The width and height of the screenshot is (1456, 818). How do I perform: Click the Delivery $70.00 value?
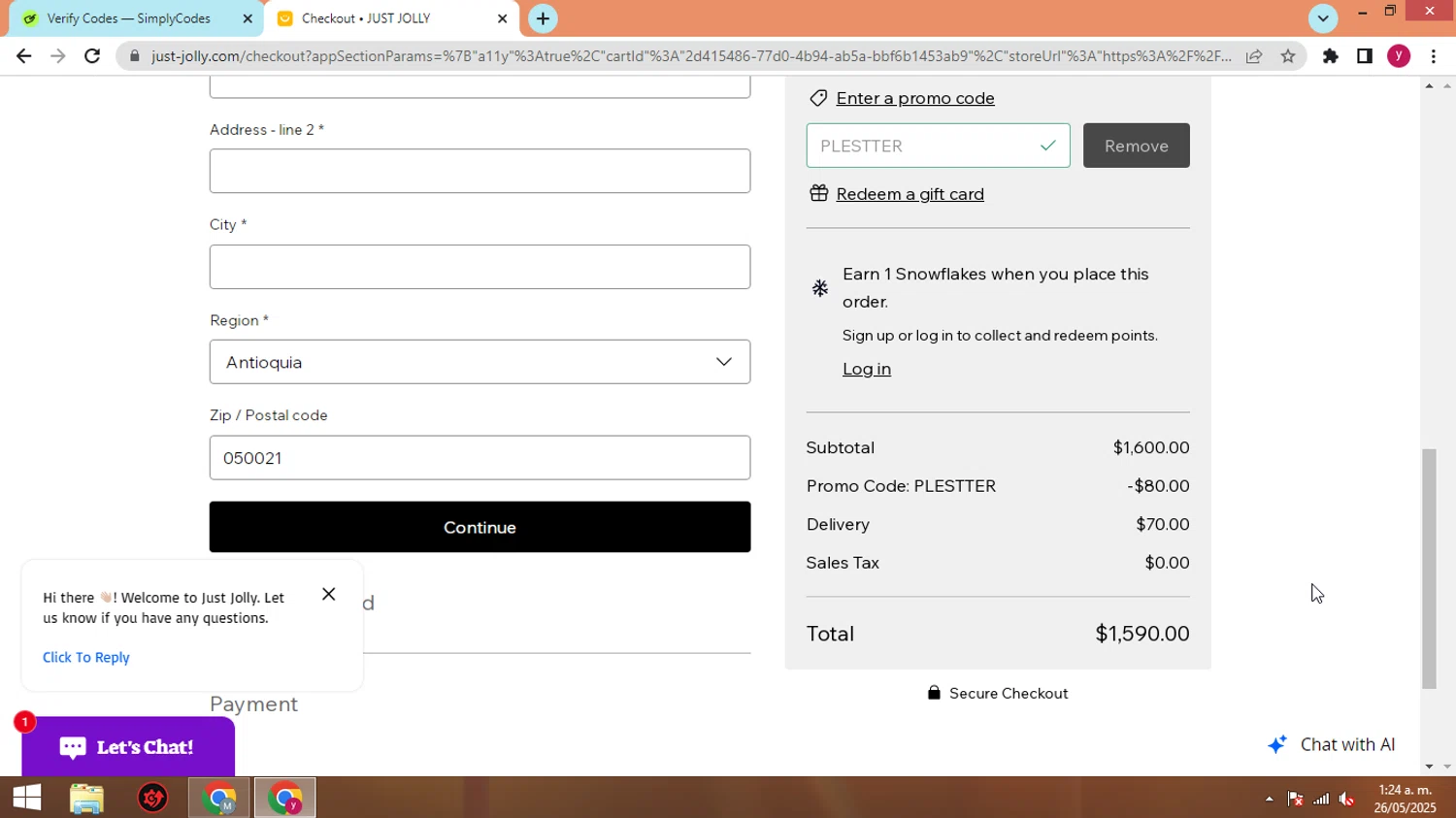(1163, 524)
